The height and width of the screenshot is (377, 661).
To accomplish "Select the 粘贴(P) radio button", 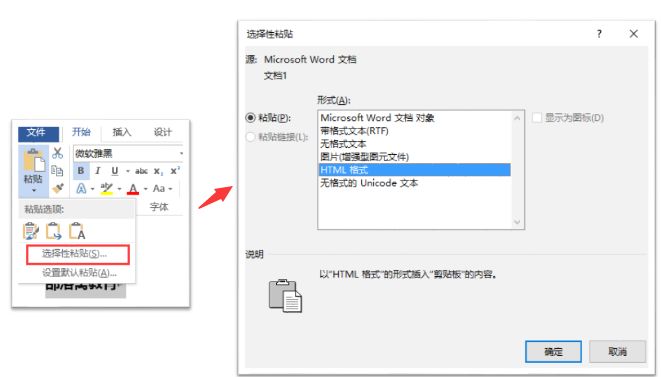I will coord(250,118).
